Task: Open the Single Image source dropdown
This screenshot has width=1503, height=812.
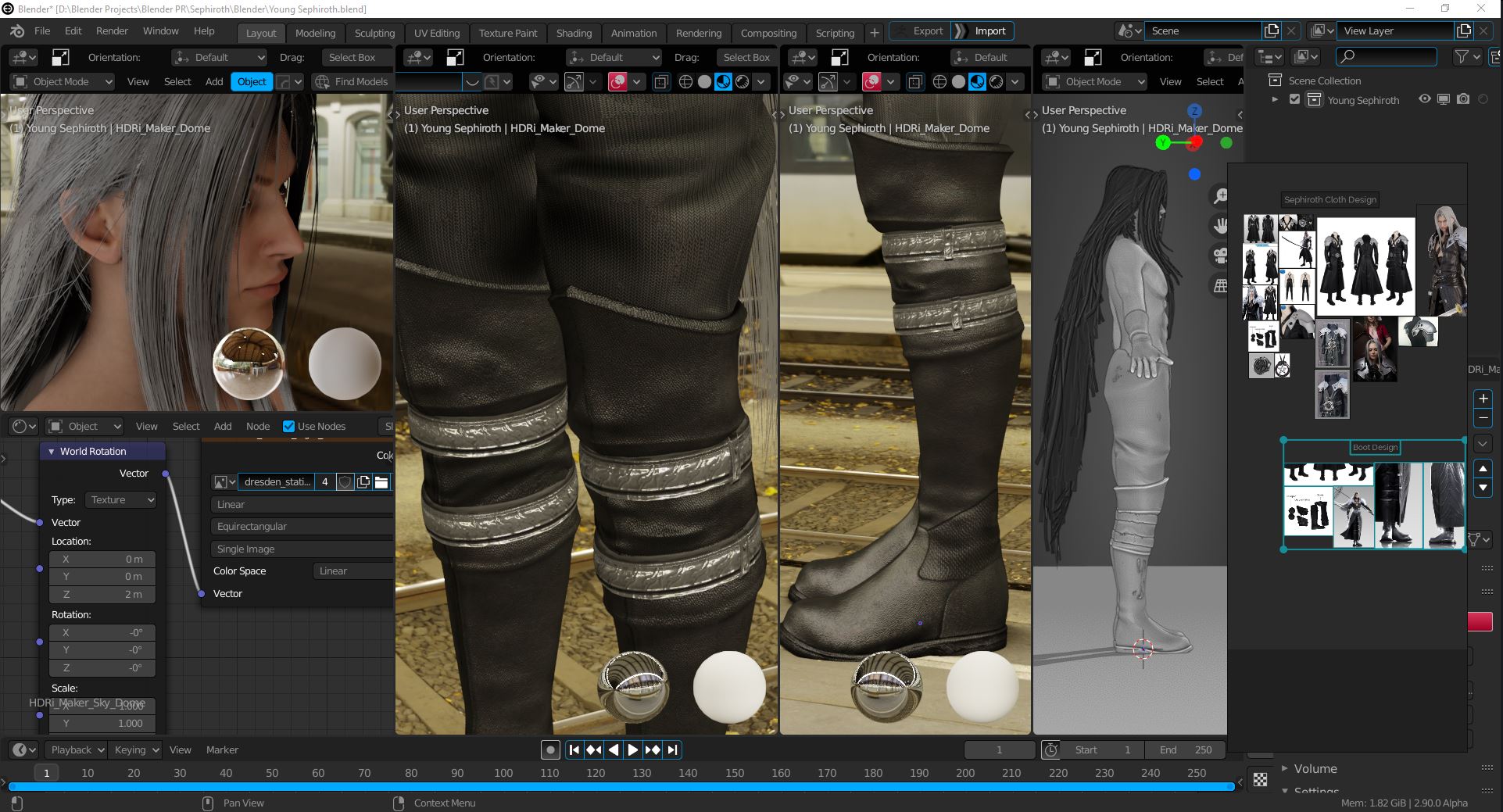Action: (302, 549)
